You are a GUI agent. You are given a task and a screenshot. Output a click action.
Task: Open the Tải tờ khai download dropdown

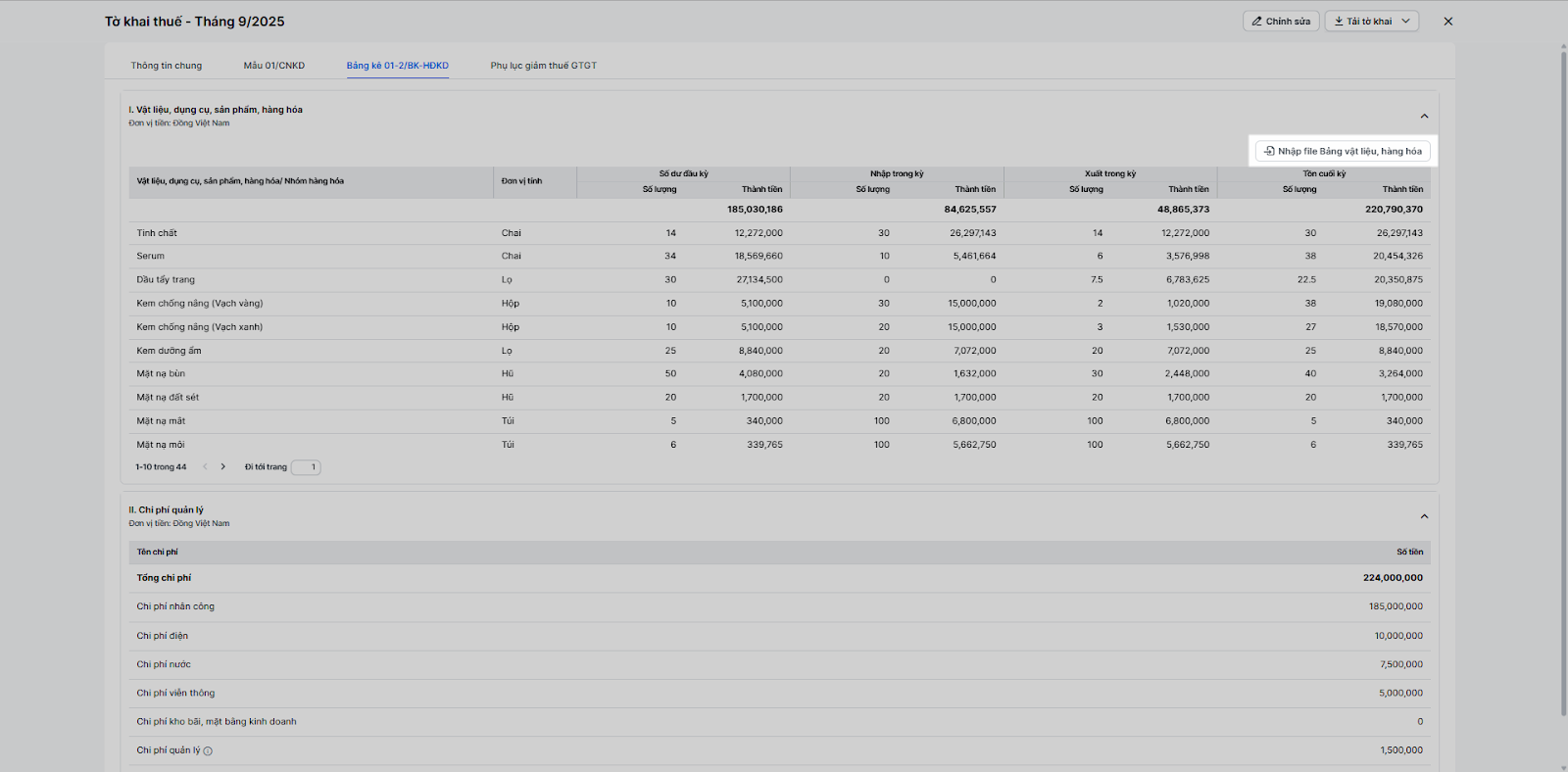(x=1371, y=22)
